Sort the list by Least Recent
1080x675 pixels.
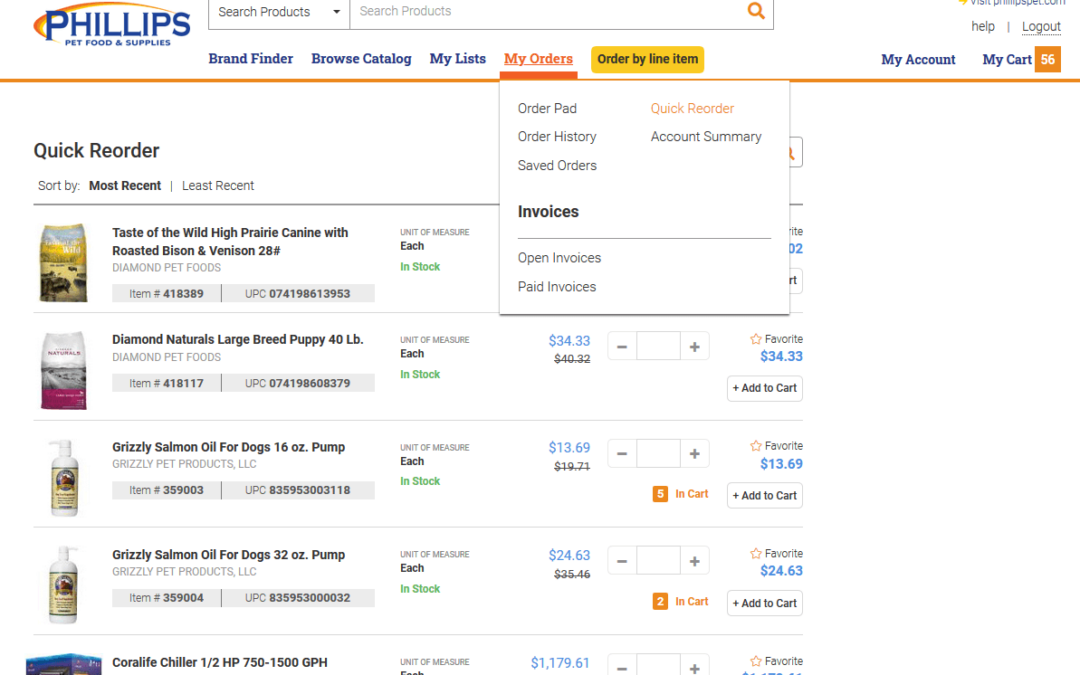pyautogui.click(x=218, y=185)
